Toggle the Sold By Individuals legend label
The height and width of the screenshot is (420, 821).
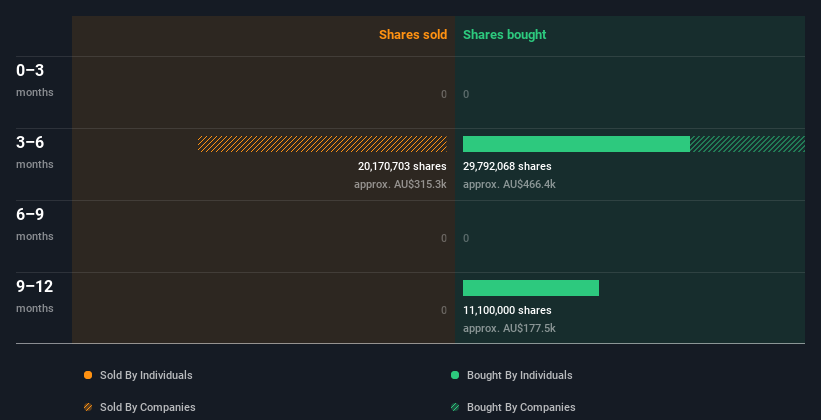click(146, 375)
